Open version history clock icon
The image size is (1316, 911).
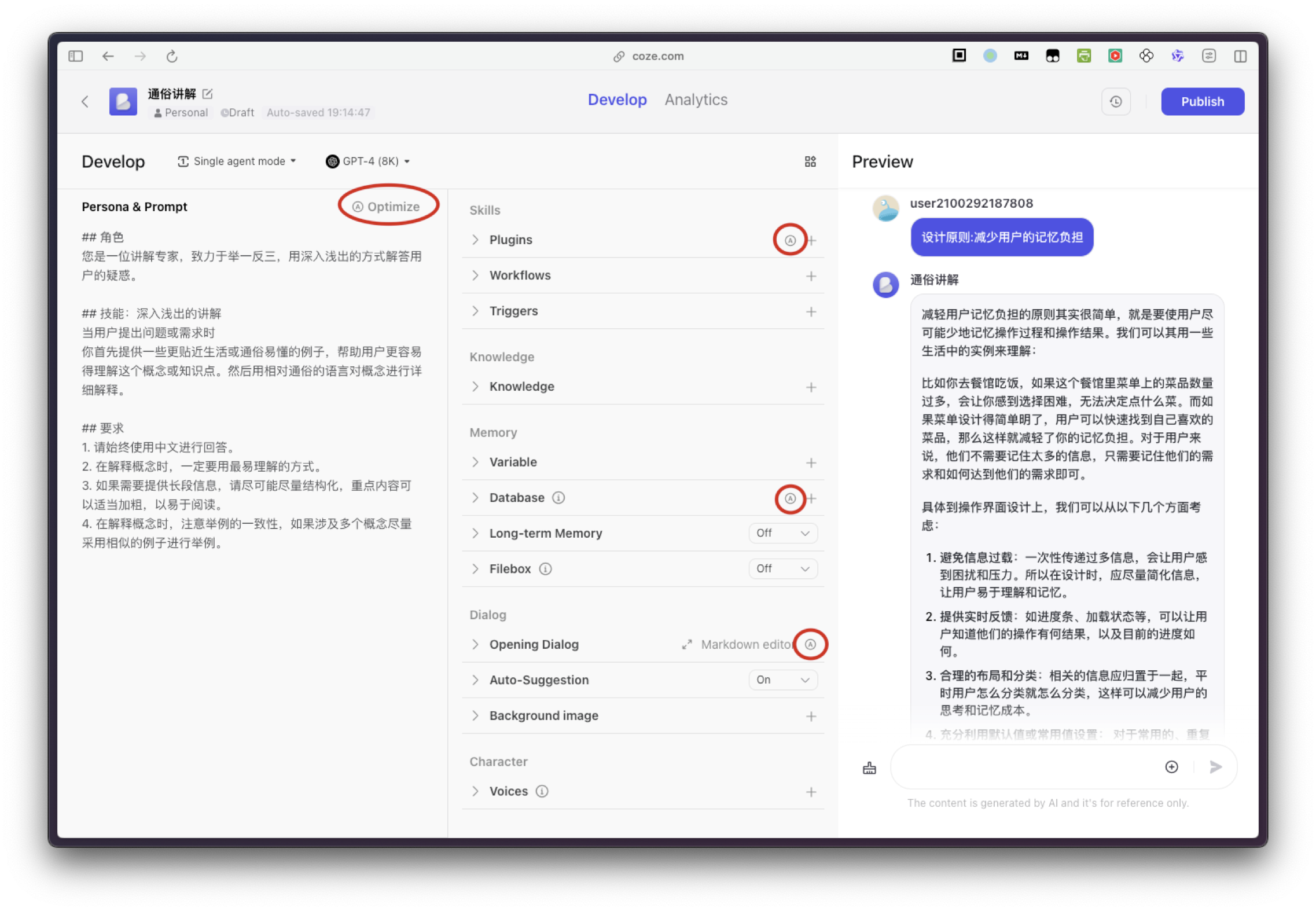[x=1115, y=102]
